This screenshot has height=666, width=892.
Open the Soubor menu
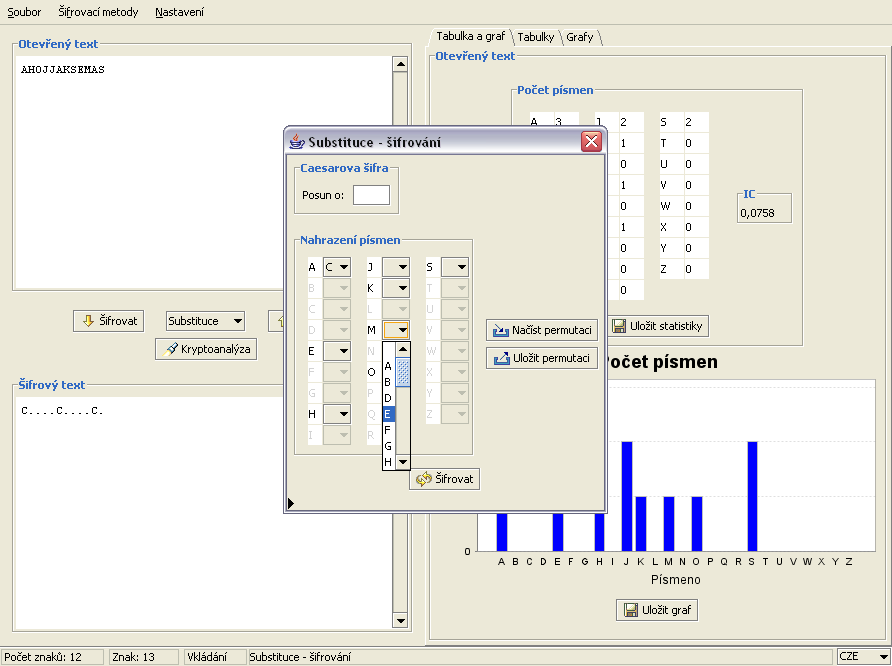24,12
